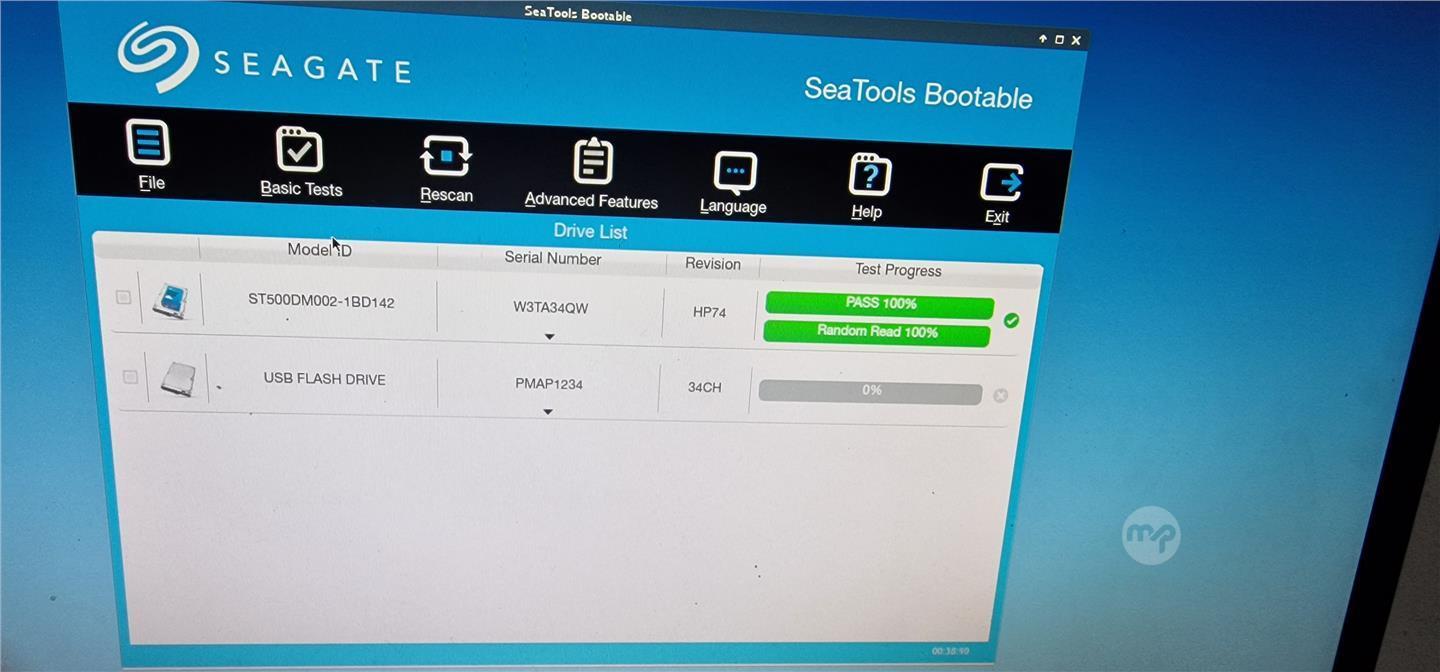Select the window roll-up arrow button in the title bar

point(1042,39)
